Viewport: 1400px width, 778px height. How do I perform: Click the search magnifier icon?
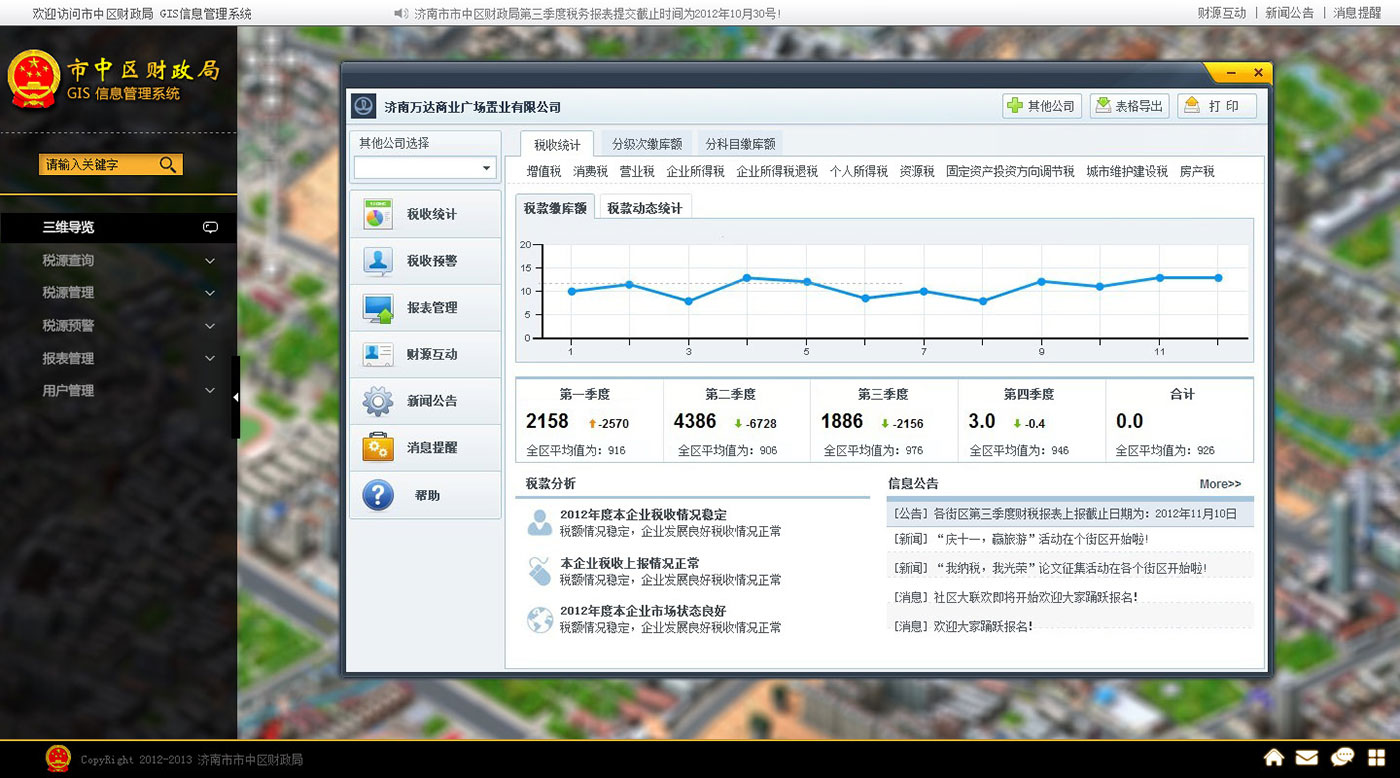pyautogui.click(x=168, y=165)
